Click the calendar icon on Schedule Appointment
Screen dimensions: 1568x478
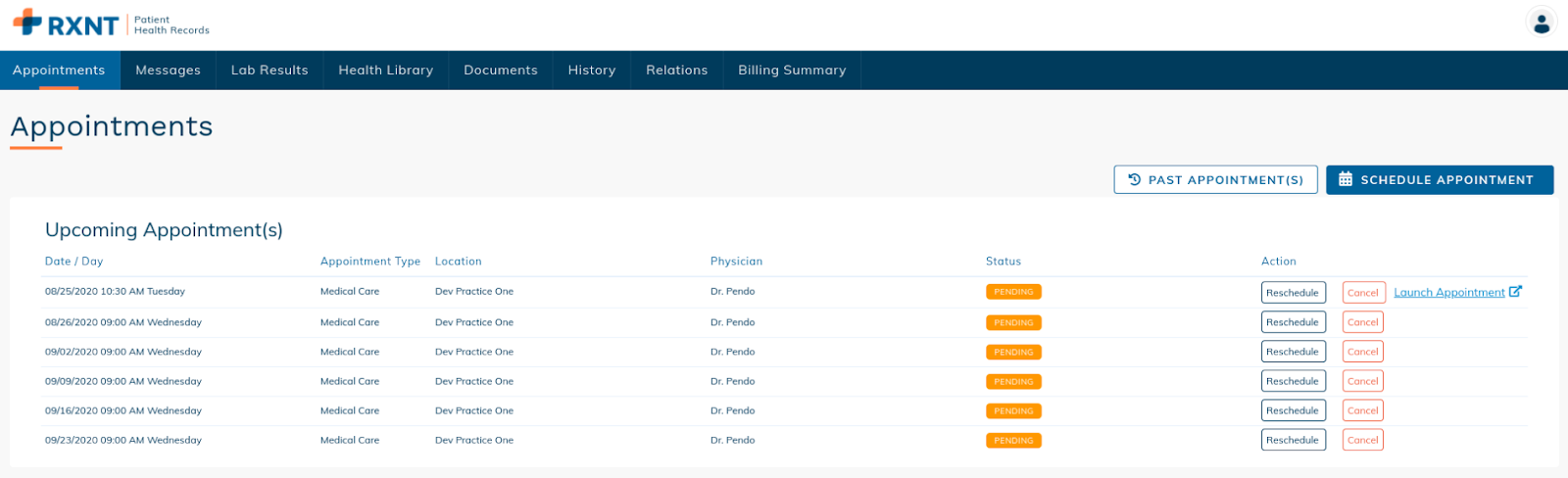click(x=1346, y=179)
